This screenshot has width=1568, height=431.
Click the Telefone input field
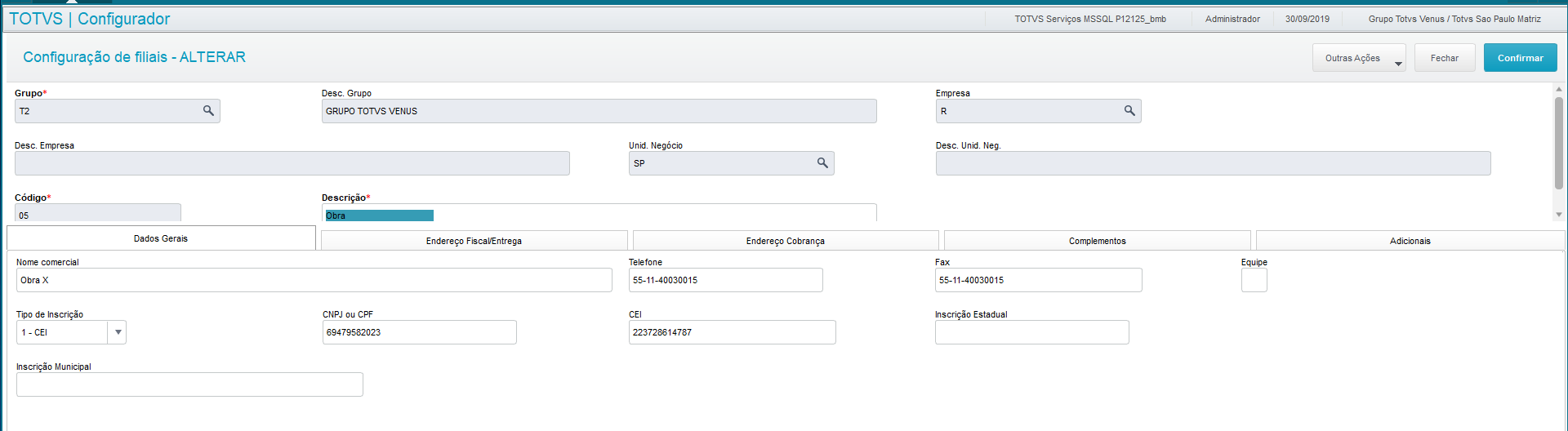tap(725, 280)
